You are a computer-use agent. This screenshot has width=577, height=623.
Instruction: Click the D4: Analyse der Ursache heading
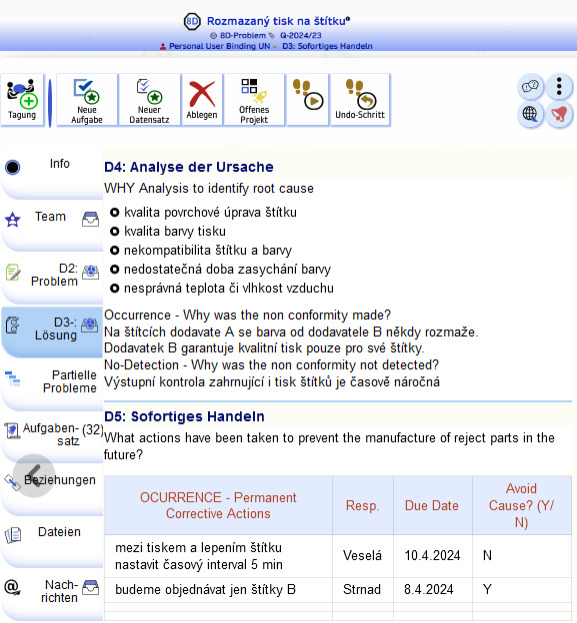tap(189, 167)
